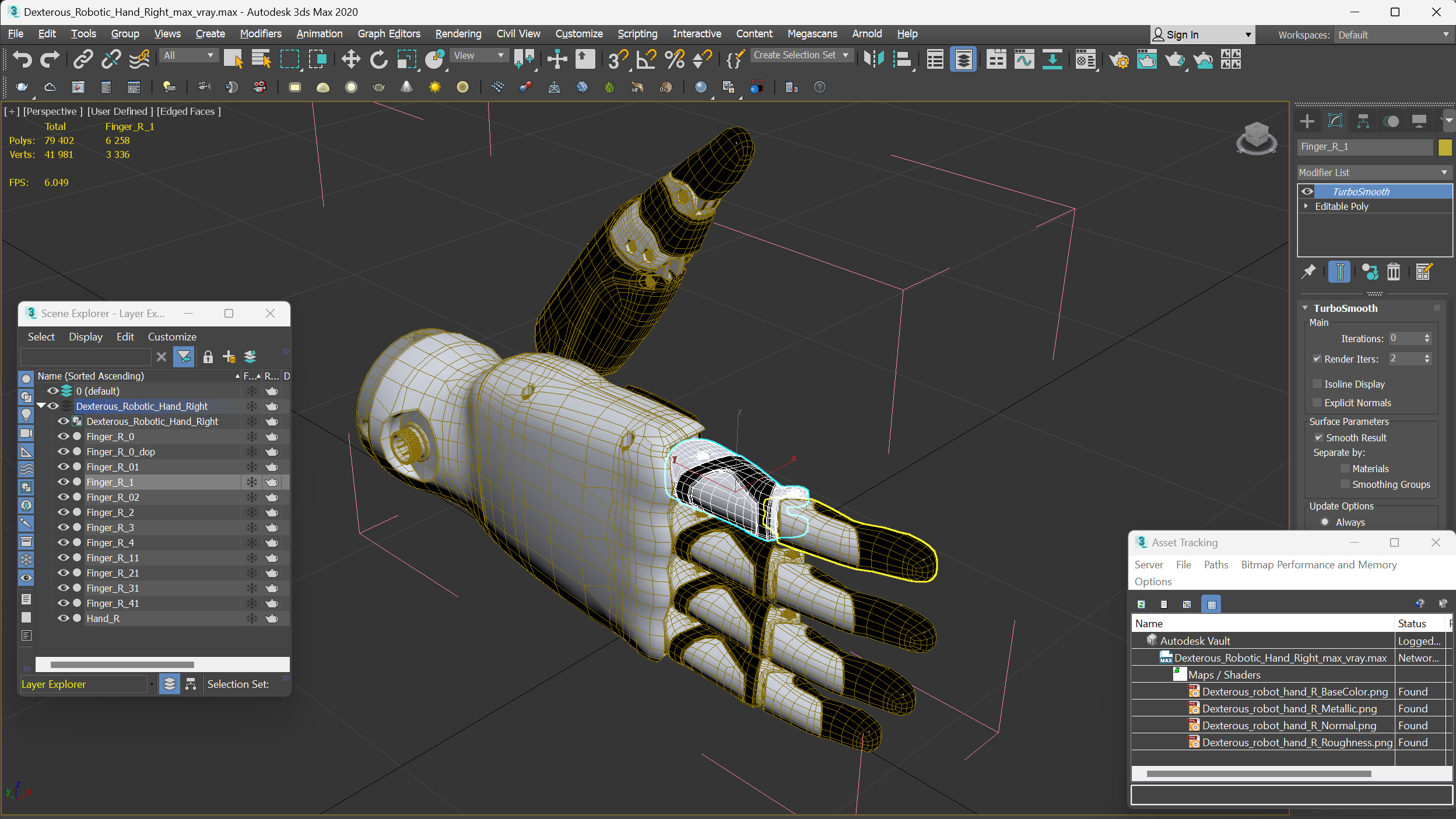Viewport: 1456px width, 819px height.
Task: Check Separate by Materials
Action: pyautogui.click(x=1345, y=469)
